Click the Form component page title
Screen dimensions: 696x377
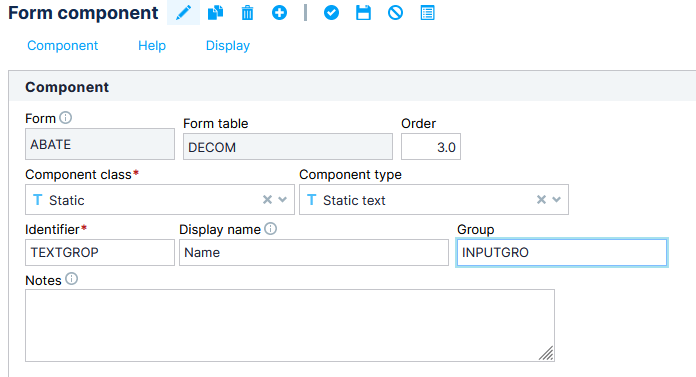pyautogui.click(x=83, y=13)
